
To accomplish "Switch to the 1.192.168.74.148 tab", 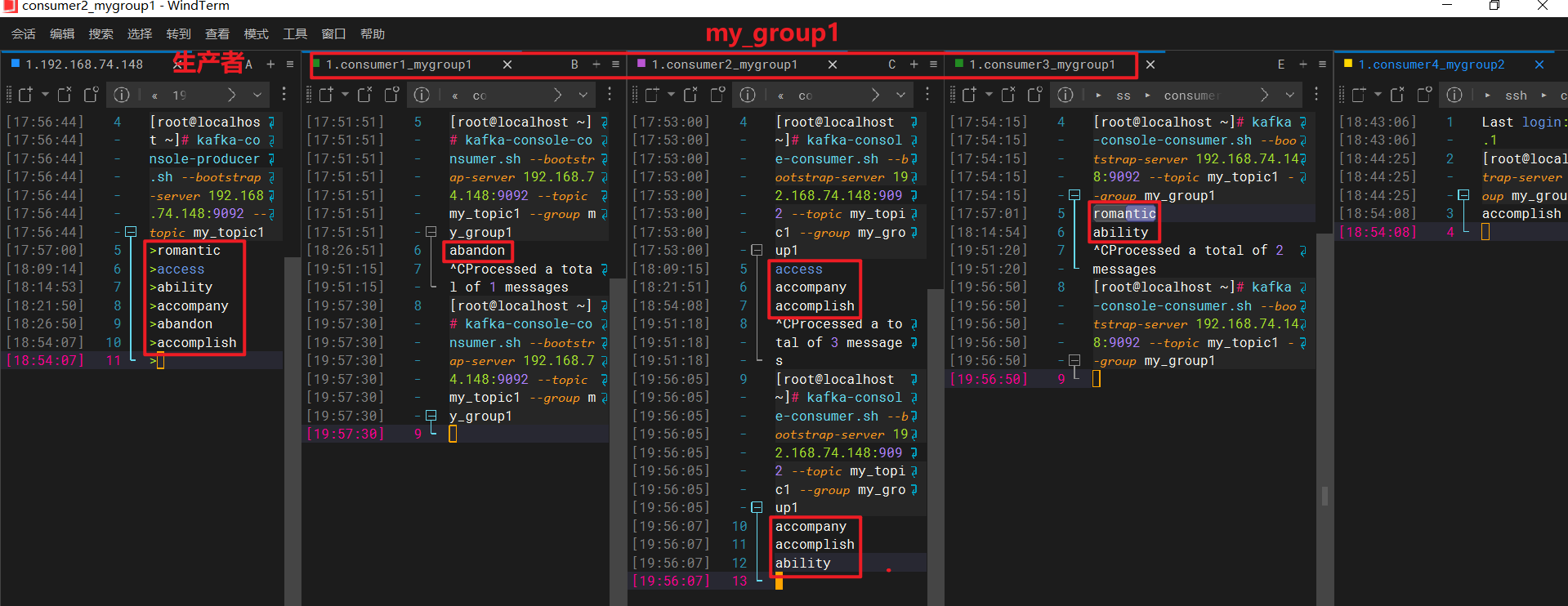I will pos(84,64).
